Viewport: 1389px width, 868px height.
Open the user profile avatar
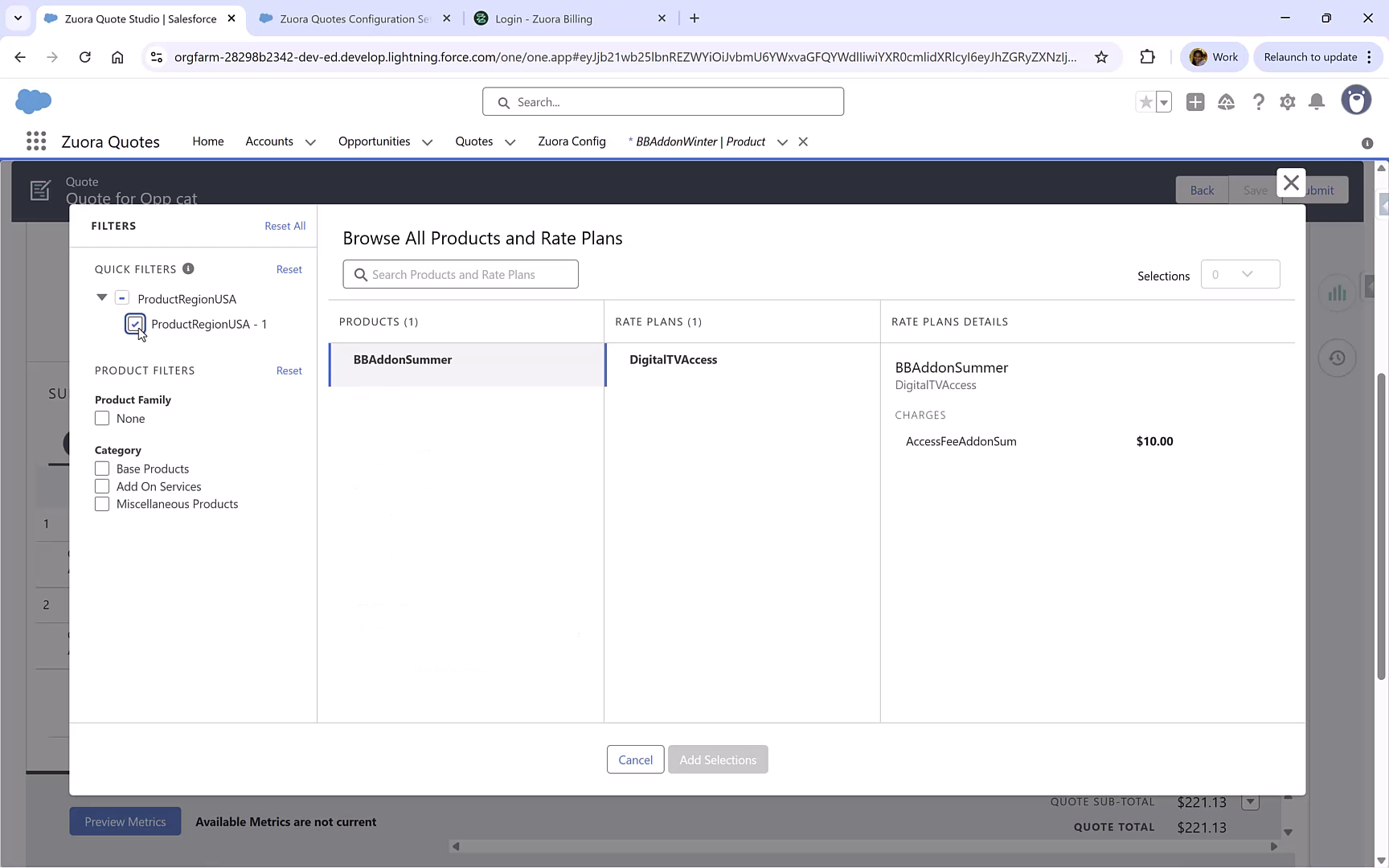[1357, 100]
